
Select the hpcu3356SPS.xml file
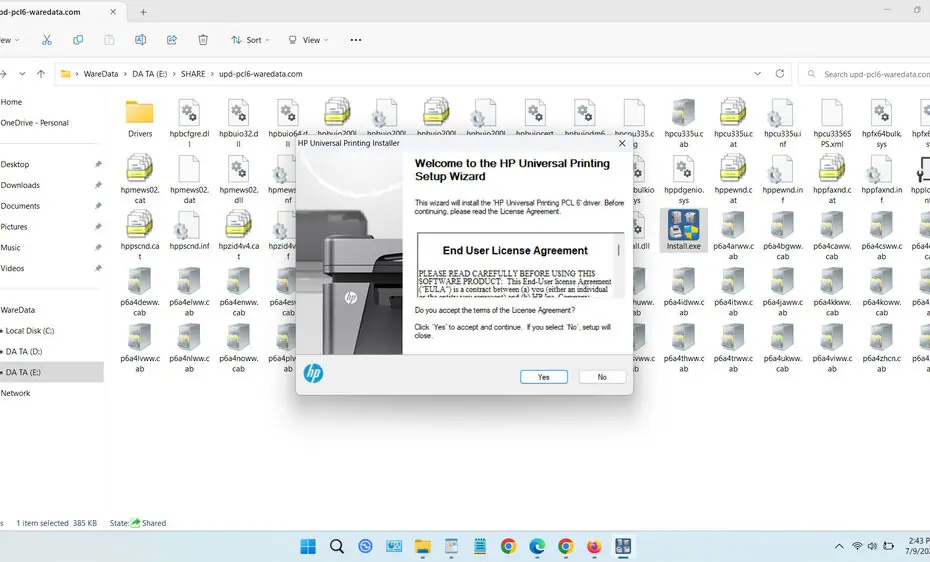[832, 123]
